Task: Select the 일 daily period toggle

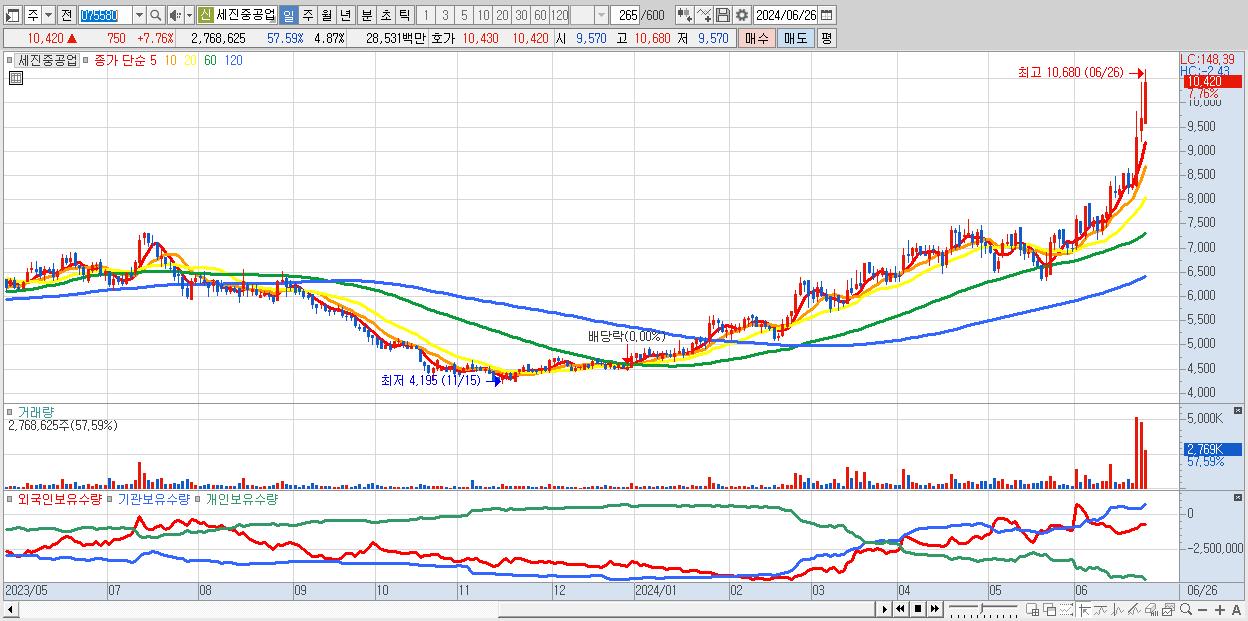Action: (288, 15)
